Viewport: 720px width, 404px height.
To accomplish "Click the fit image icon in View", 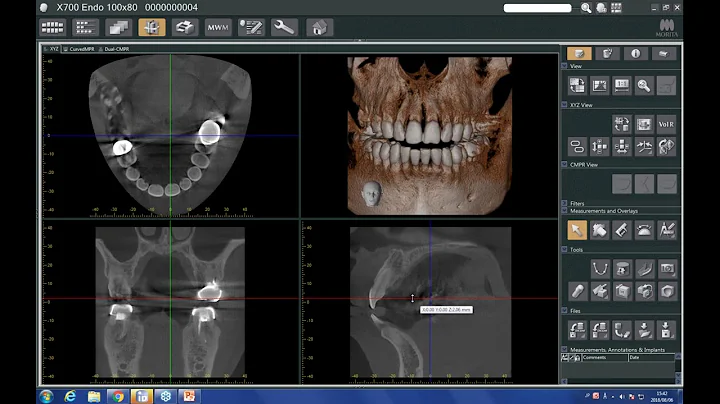I will pos(600,85).
